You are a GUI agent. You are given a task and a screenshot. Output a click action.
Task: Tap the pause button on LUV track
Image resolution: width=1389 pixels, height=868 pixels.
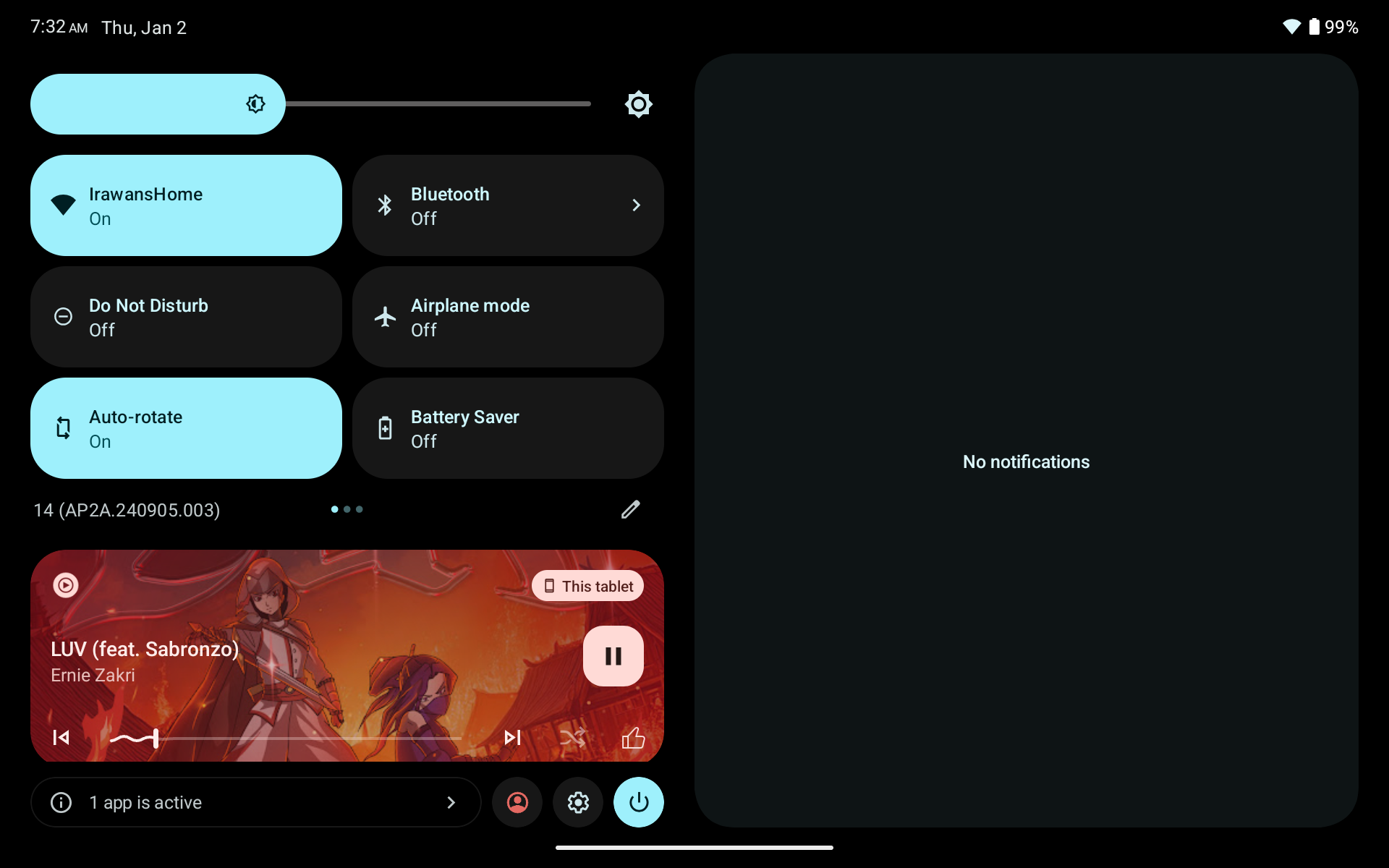(x=613, y=657)
